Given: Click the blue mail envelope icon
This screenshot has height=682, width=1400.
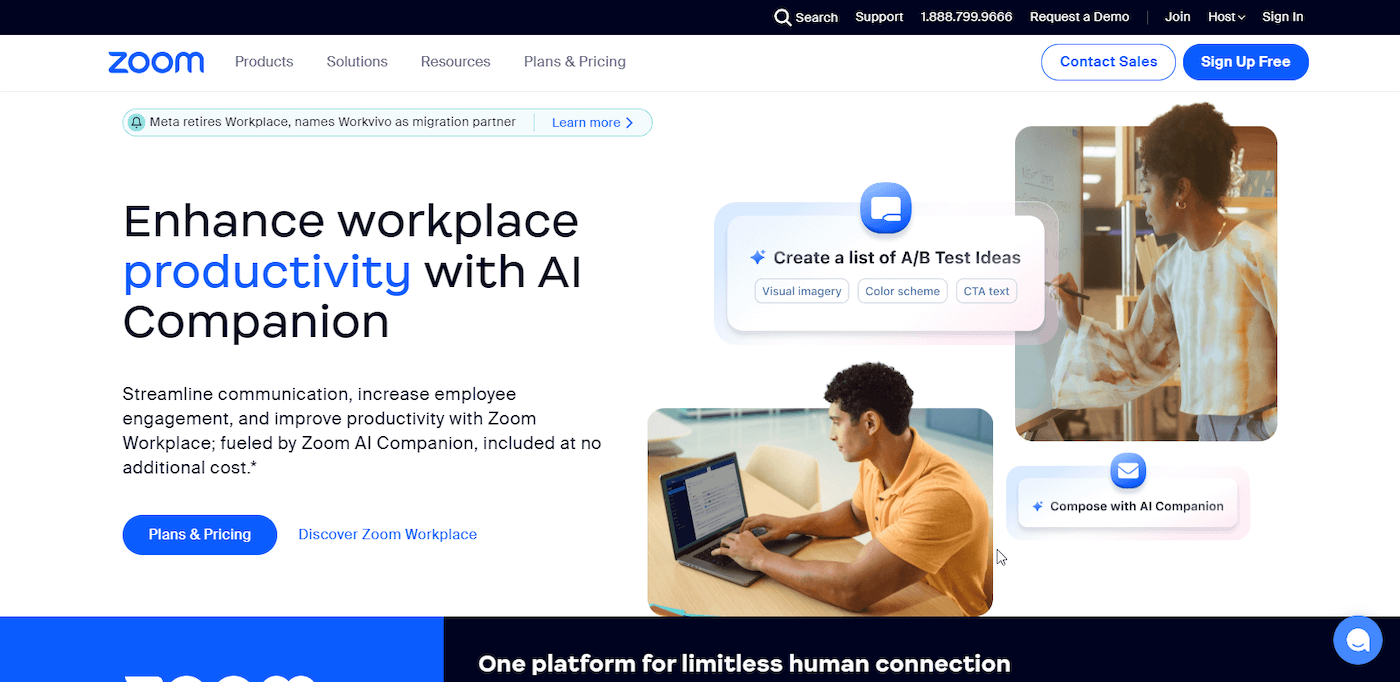Looking at the screenshot, I should click(1128, 470).
